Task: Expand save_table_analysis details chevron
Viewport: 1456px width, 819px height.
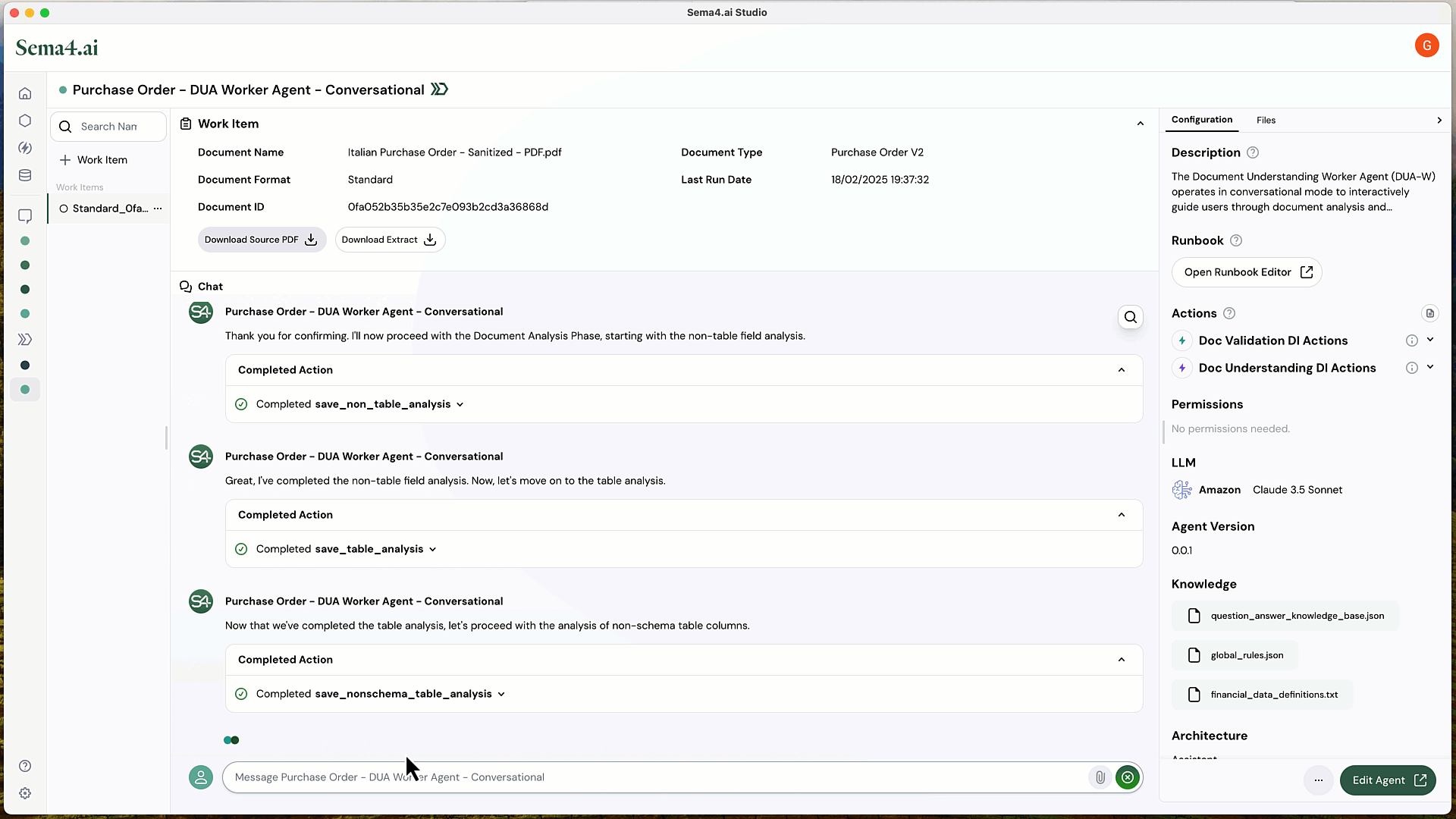Action: (432, 550)
